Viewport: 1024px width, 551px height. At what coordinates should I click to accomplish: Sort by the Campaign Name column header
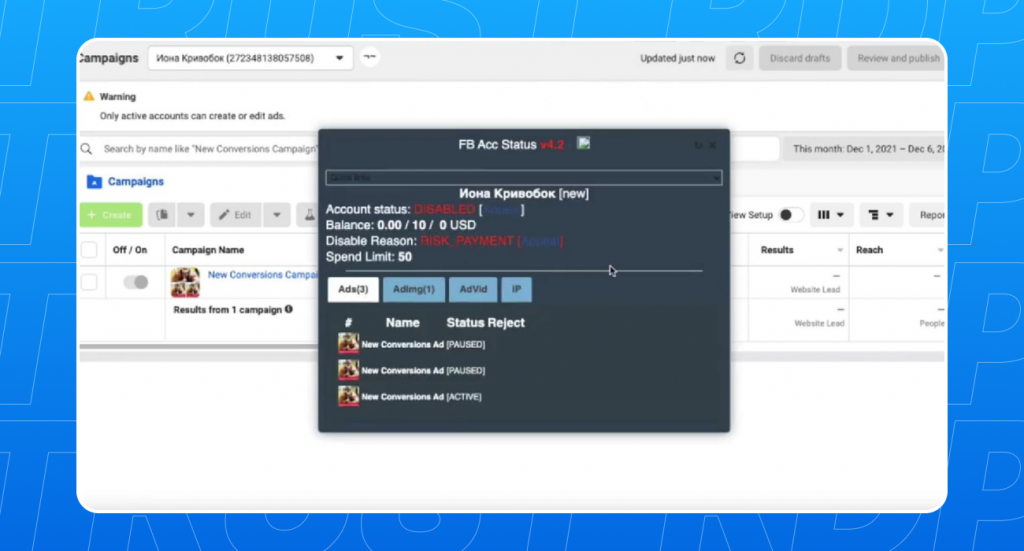click(x=208, y=250)
